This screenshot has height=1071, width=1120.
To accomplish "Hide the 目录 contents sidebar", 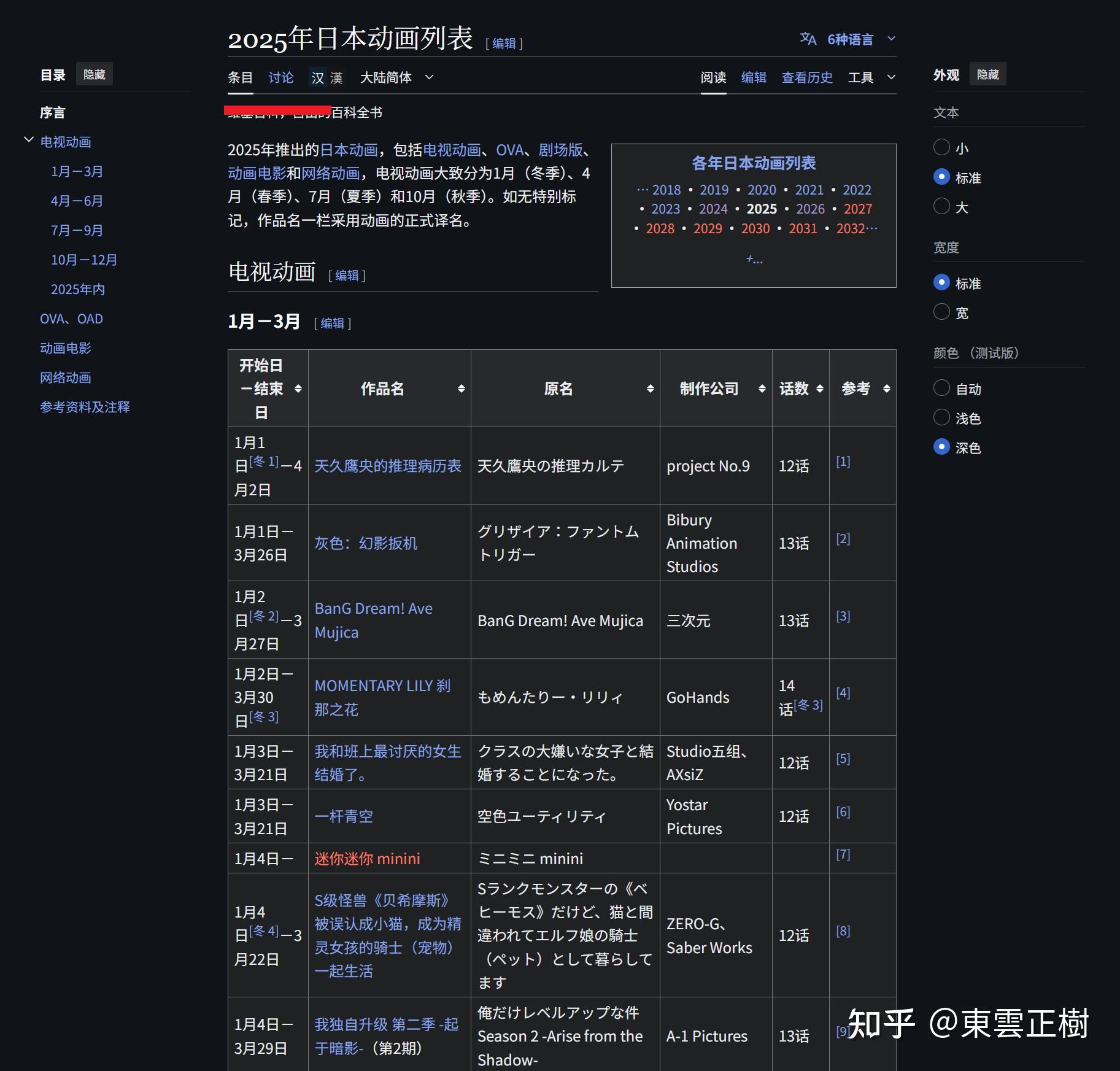I will coord(95,74).
